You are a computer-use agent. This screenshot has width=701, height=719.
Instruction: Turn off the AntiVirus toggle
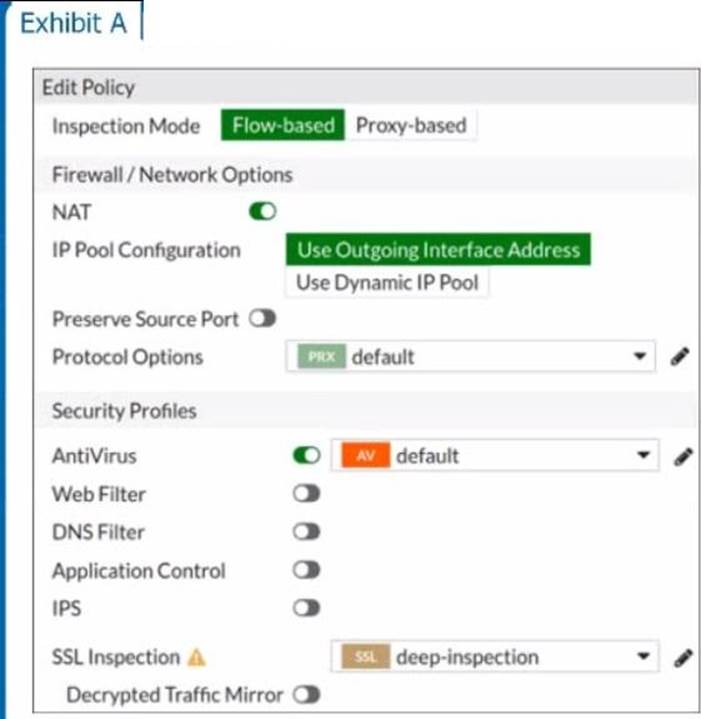tap(307, 456)
